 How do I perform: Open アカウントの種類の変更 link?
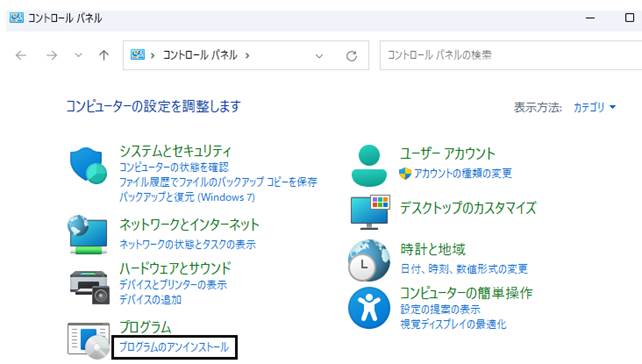pos(463,173)
